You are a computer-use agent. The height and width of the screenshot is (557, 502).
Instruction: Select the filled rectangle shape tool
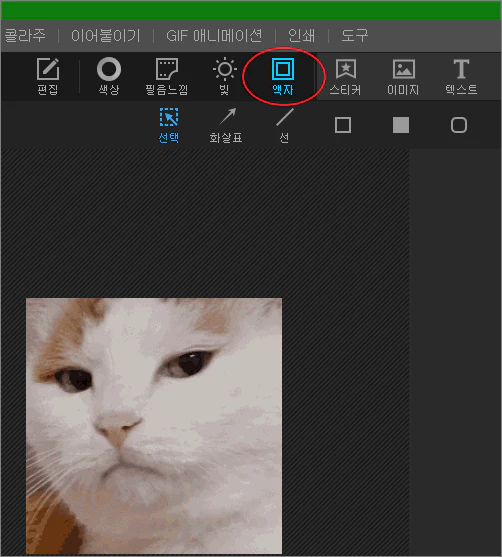click(401, 125)
